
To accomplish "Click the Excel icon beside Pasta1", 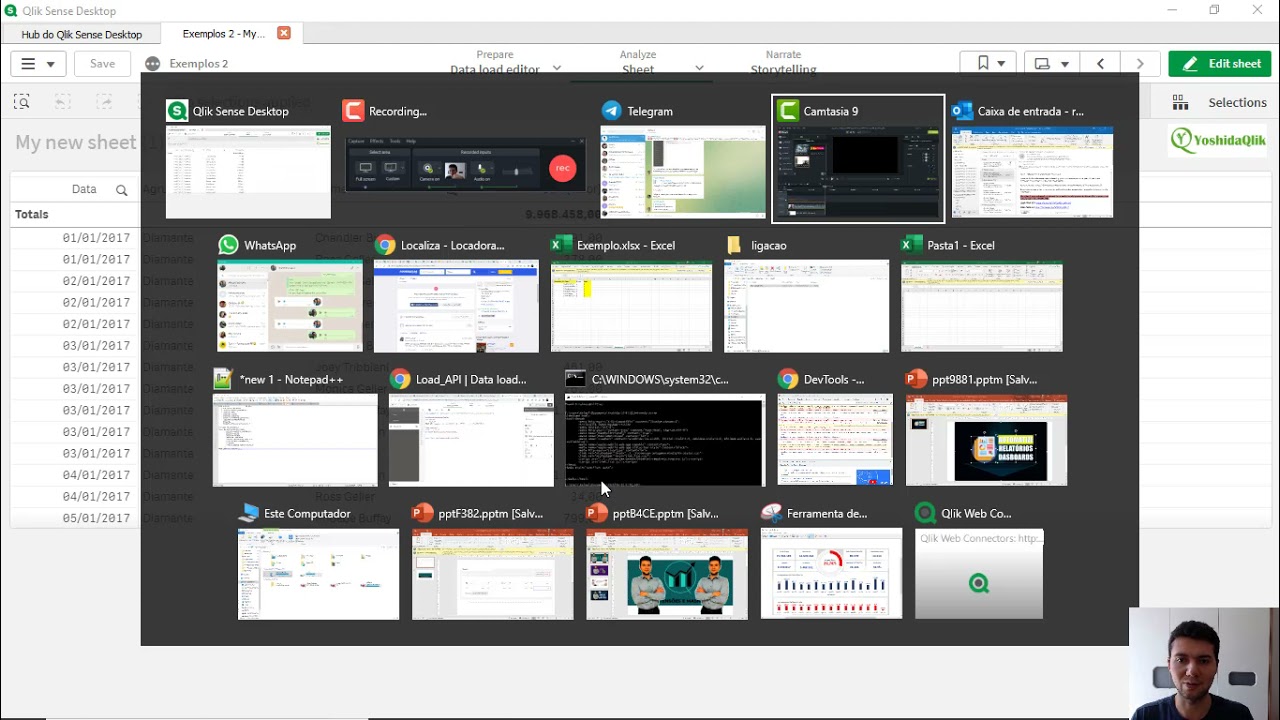I will 912,245.
